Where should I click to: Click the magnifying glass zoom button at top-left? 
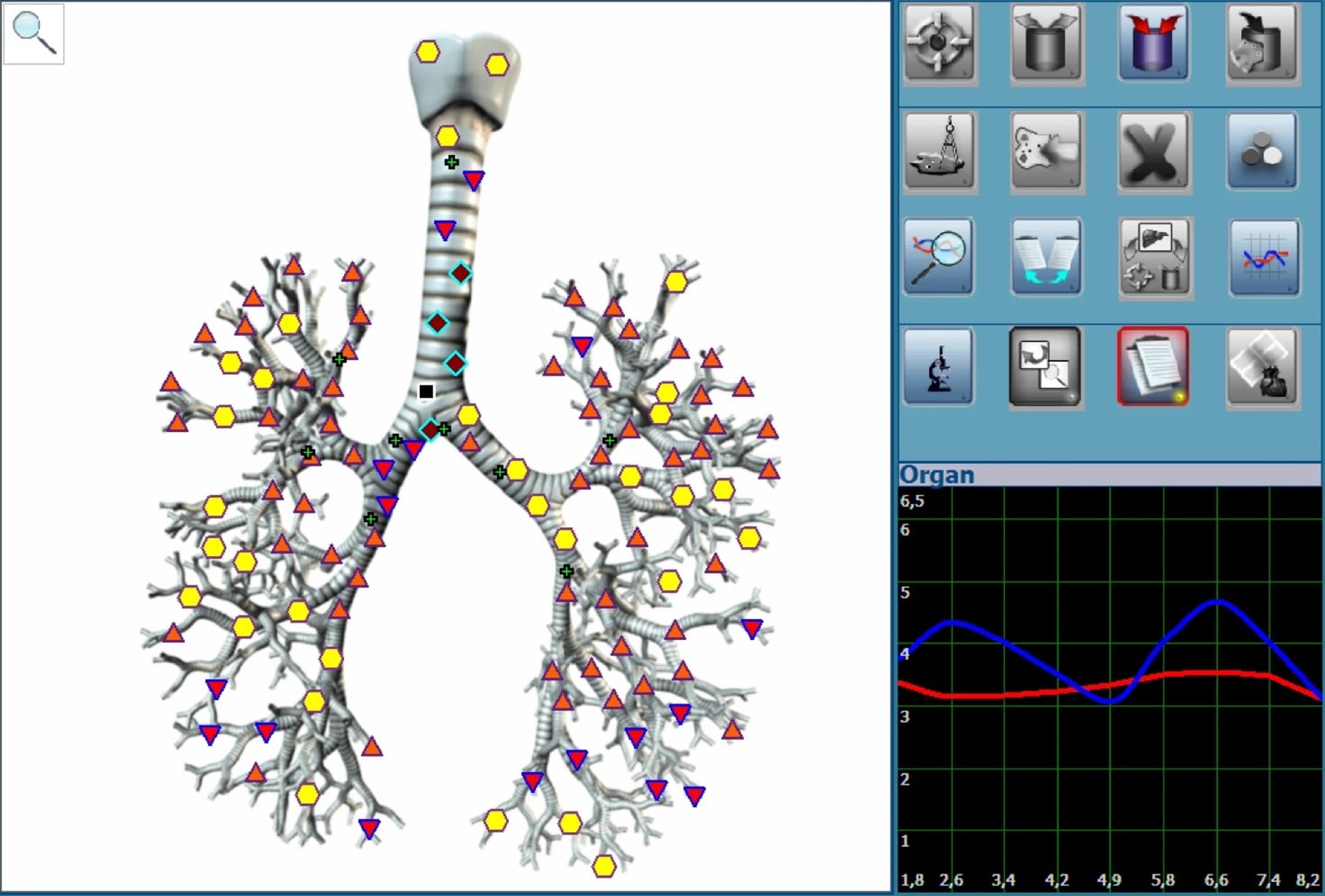click(x=34, y=34)
